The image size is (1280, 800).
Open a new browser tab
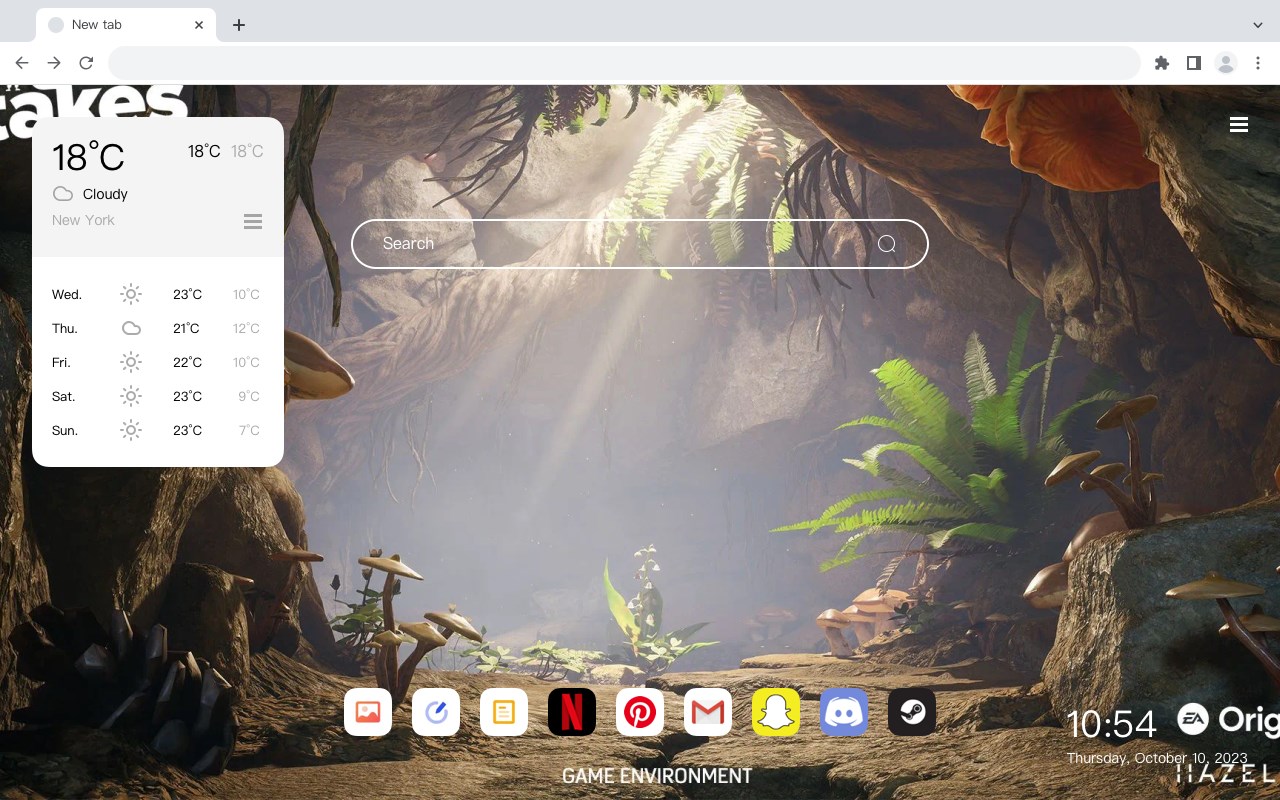(x=238, y=25)
